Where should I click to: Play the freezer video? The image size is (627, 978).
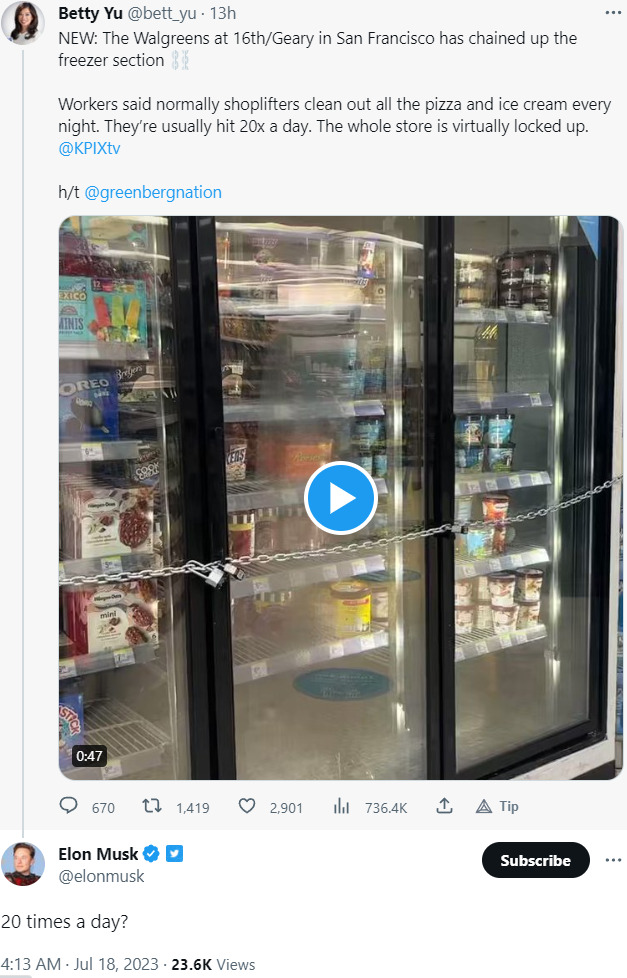tap(341, 498)
